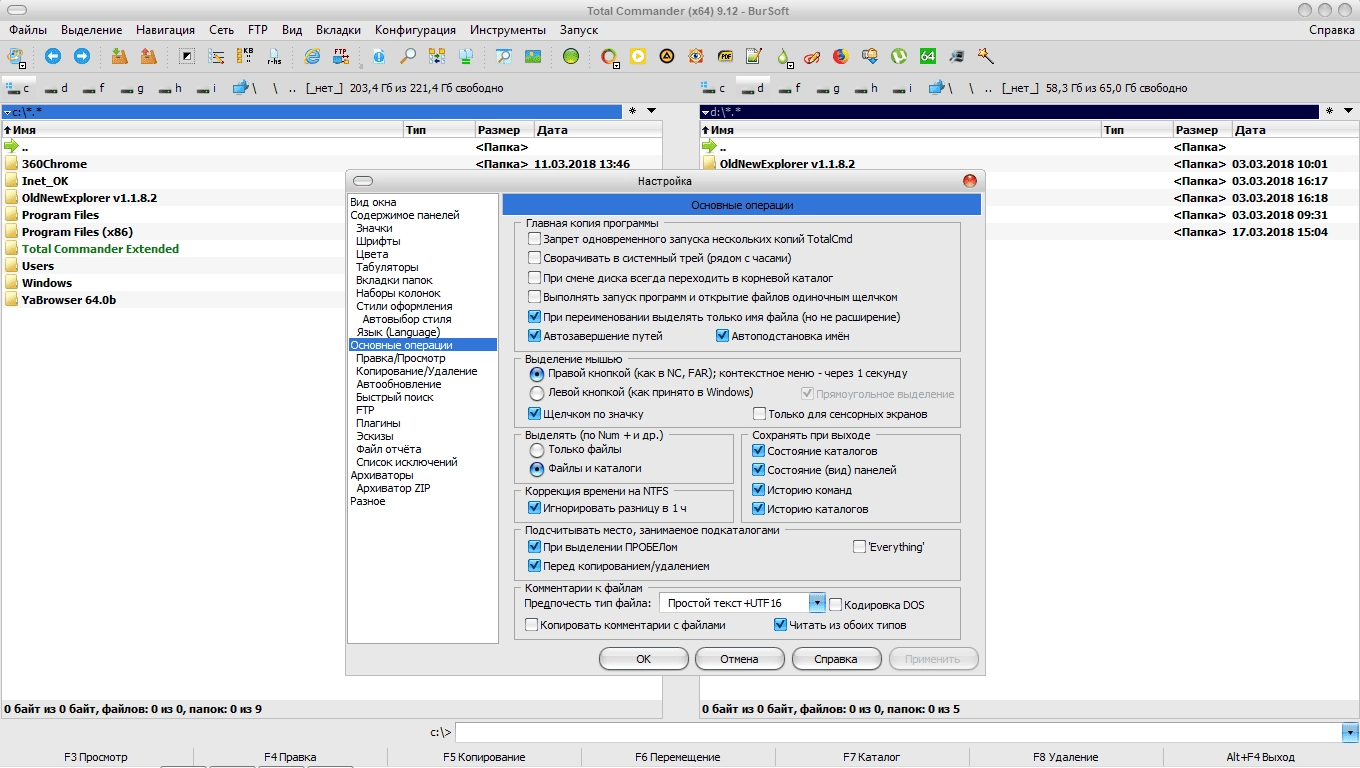
Task: Open left panel directory history arrow
Action: (x=651, y=111)
